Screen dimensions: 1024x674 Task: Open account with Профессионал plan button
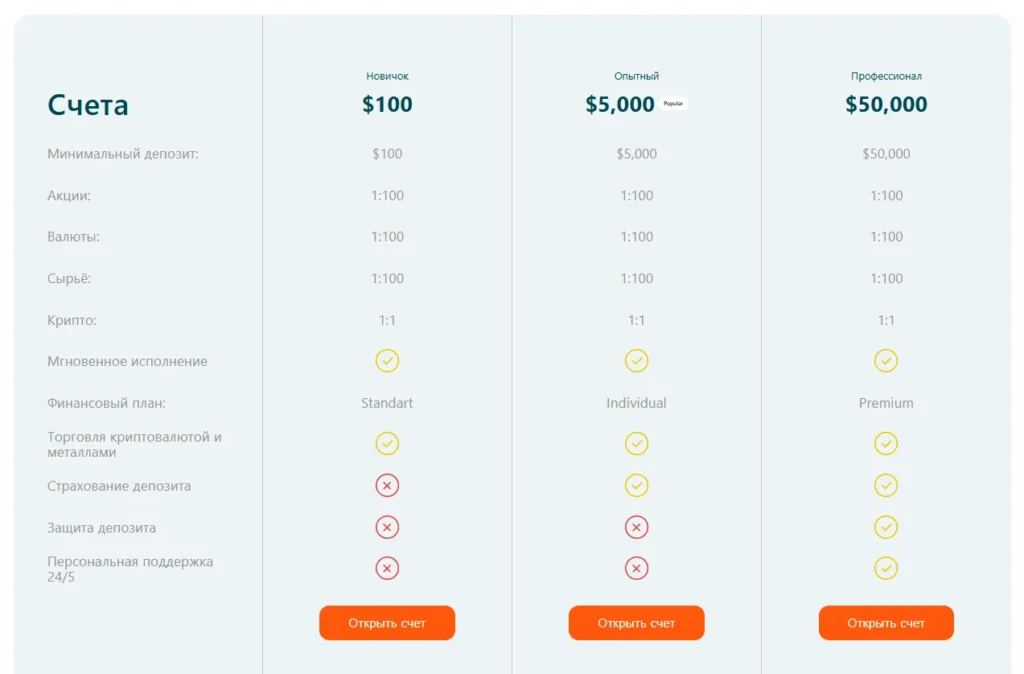point(886,623)
